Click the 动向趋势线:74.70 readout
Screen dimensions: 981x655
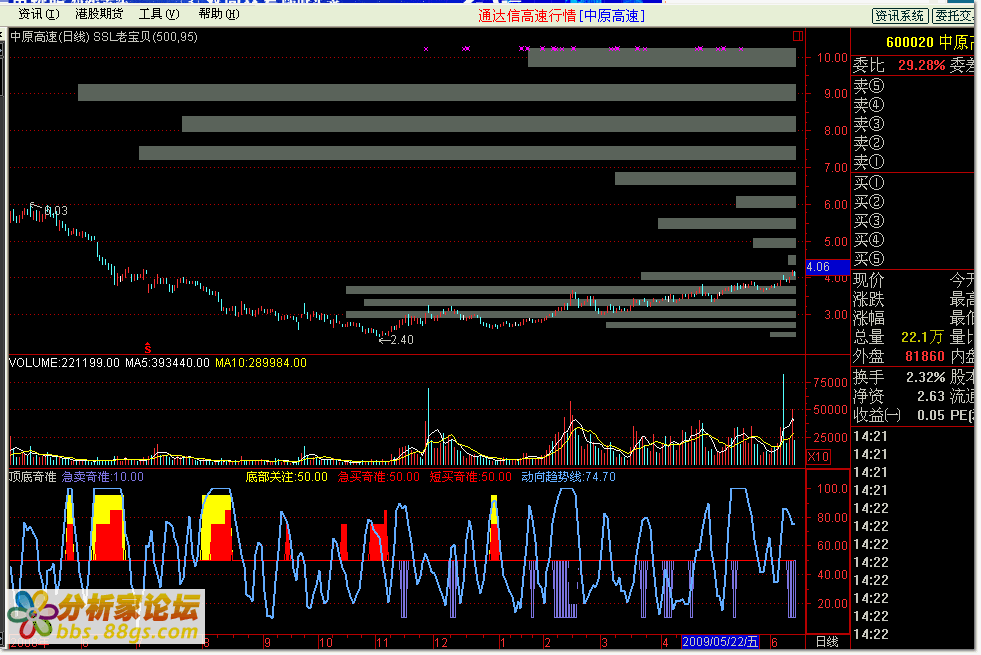tap(568, 477)
